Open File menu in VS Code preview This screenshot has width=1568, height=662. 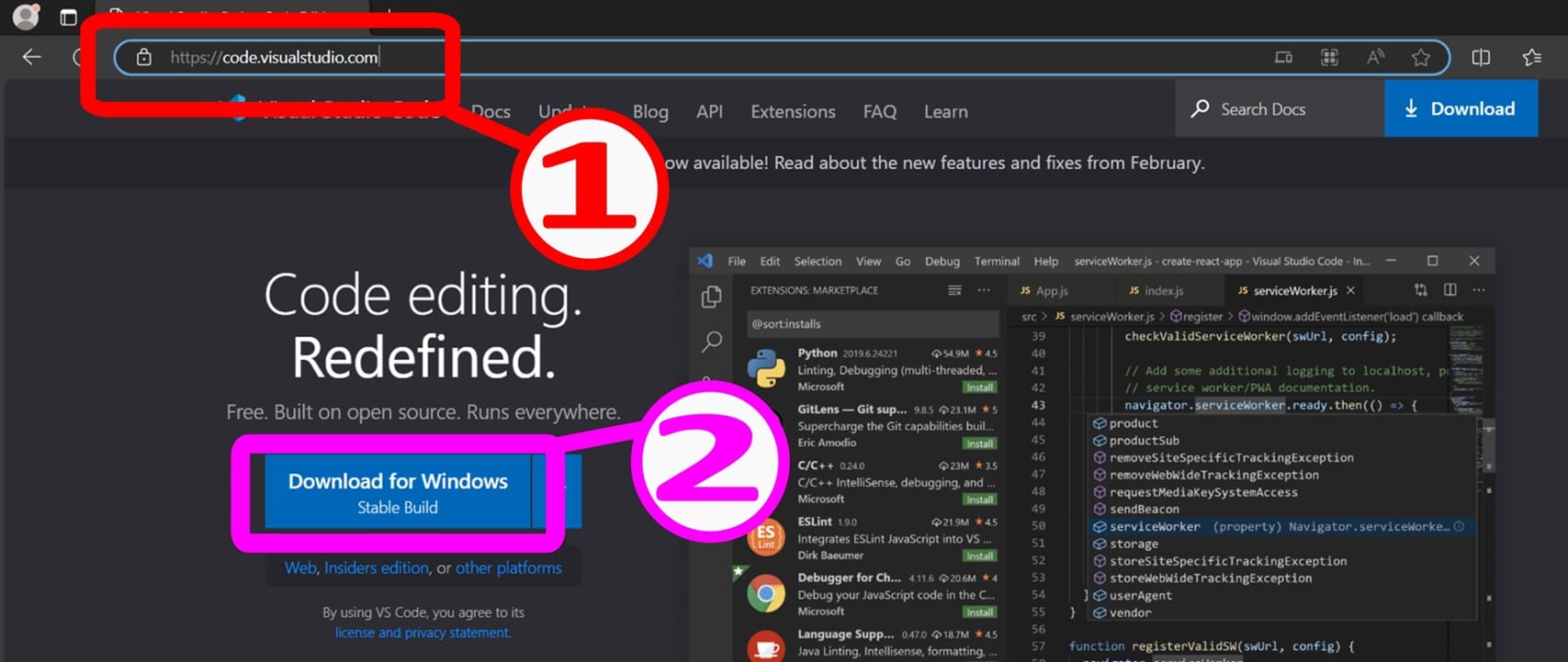737,261
